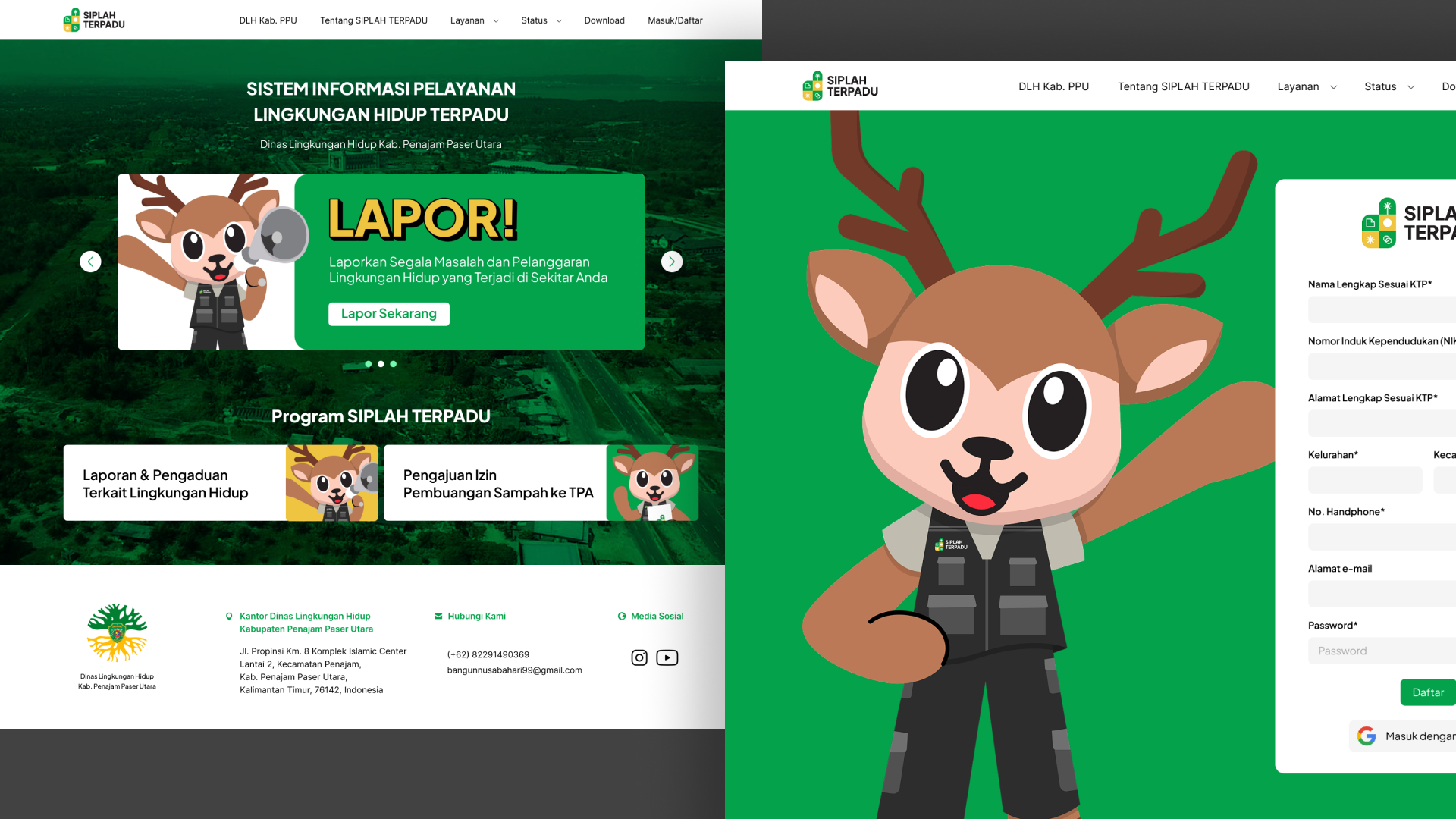Select first carousel dot indicator

pos(369,364)
